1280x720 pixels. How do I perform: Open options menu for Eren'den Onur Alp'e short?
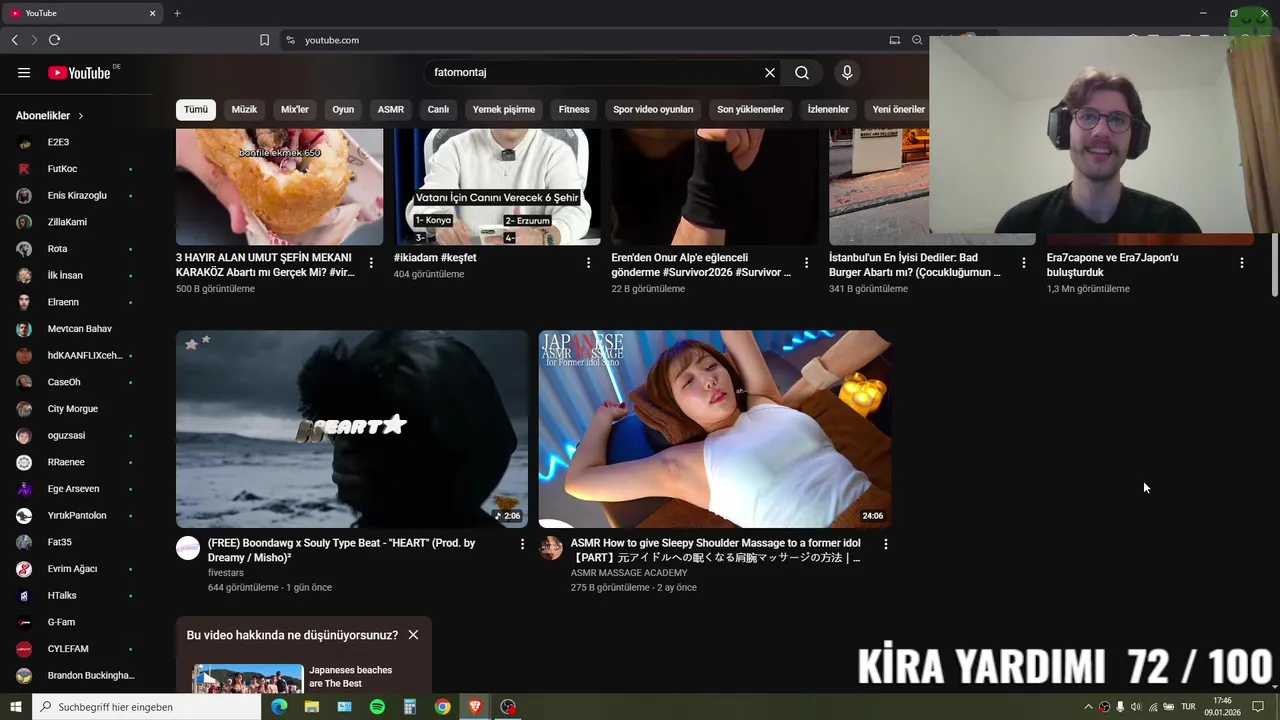[x=806, y=263]
